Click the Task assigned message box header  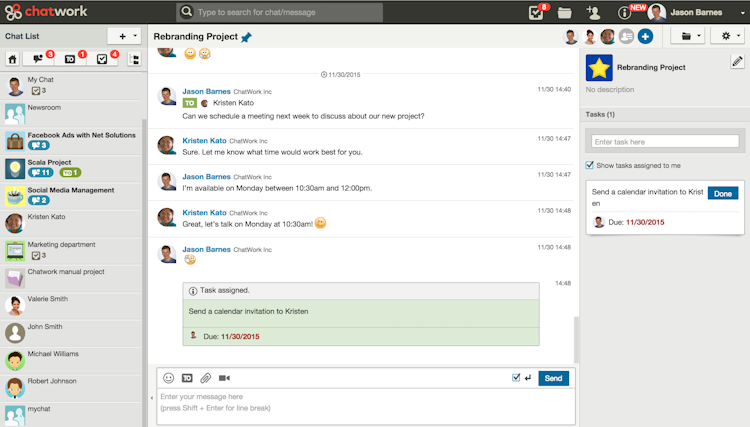click(361, 291)
